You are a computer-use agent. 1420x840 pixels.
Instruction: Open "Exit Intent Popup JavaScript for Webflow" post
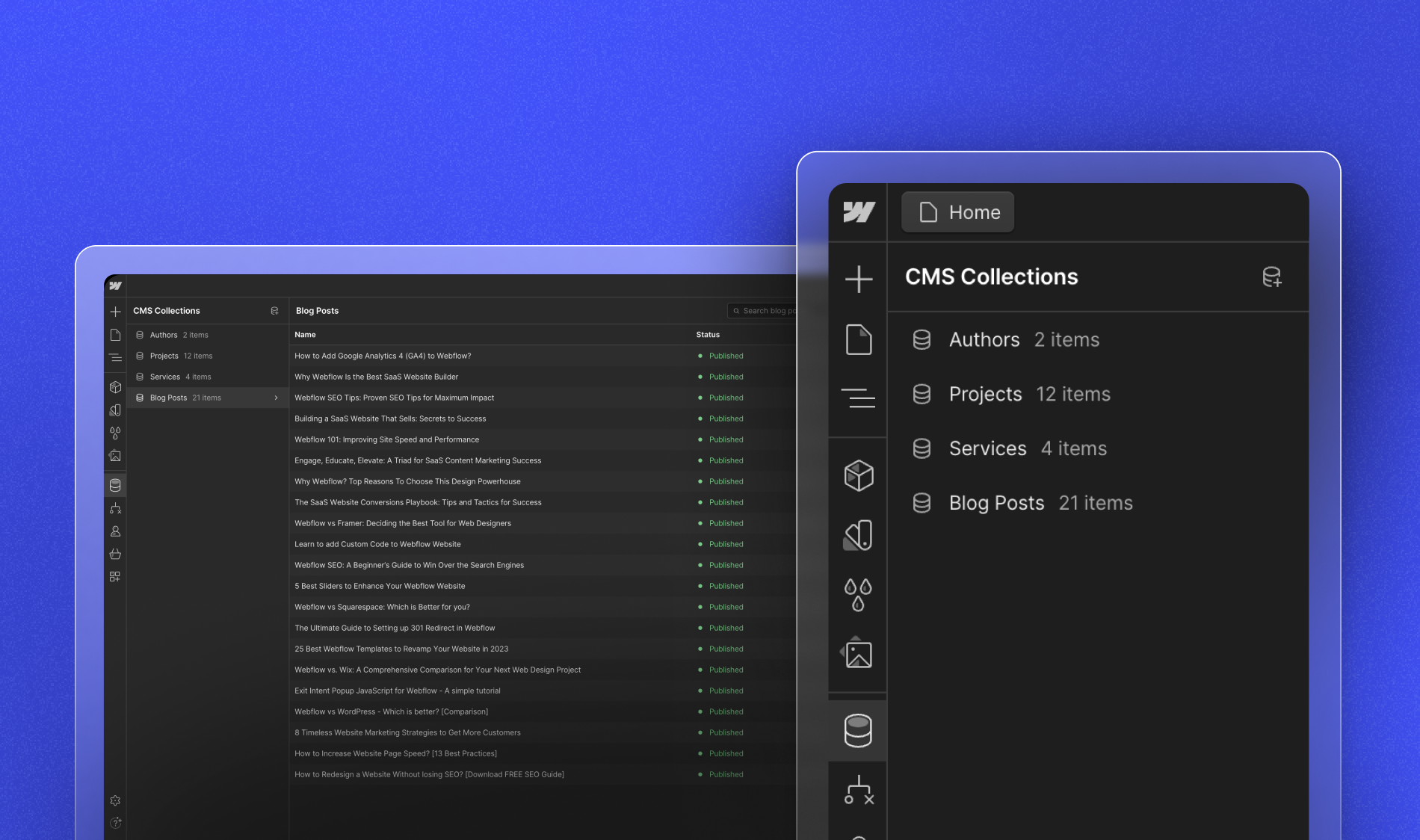coord(398,691)
